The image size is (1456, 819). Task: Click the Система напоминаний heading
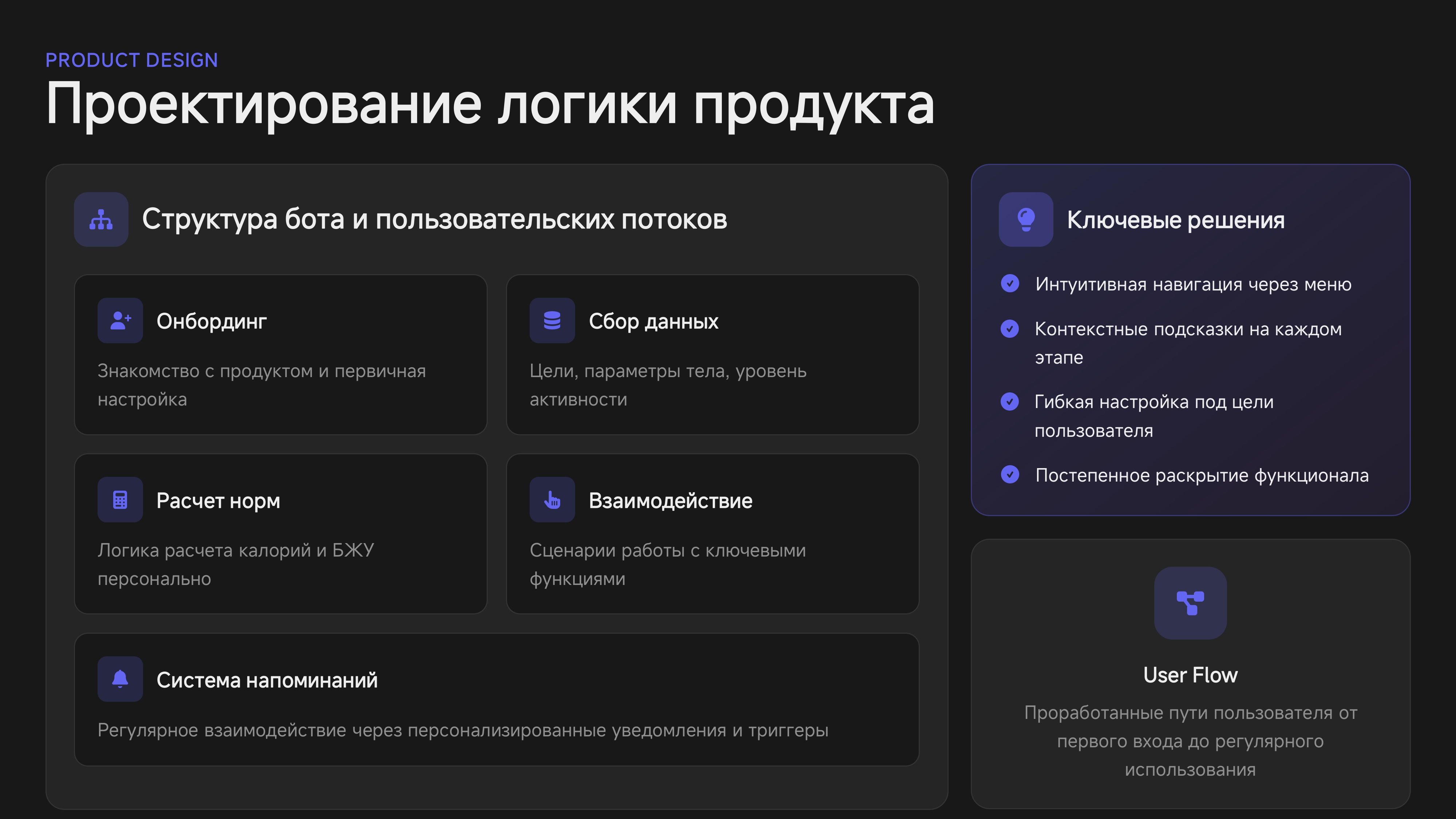(x=267, y=680)
